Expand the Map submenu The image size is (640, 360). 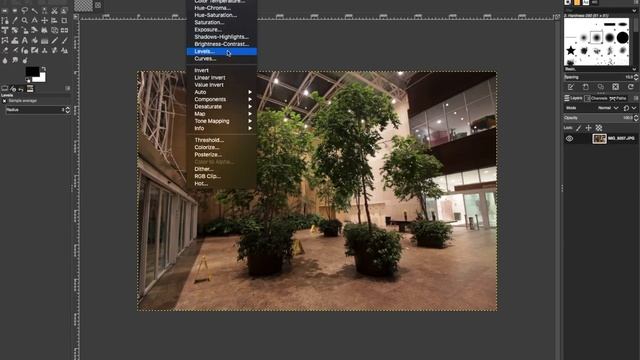tap(222, 114)
